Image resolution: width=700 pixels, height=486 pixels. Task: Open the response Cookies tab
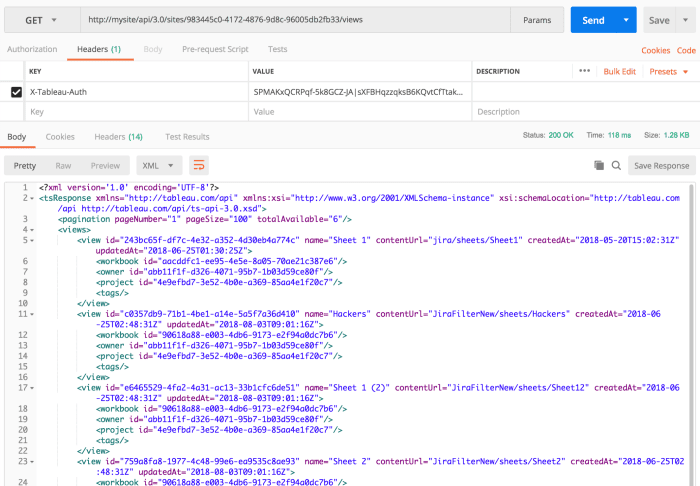[x=60, y=137]
